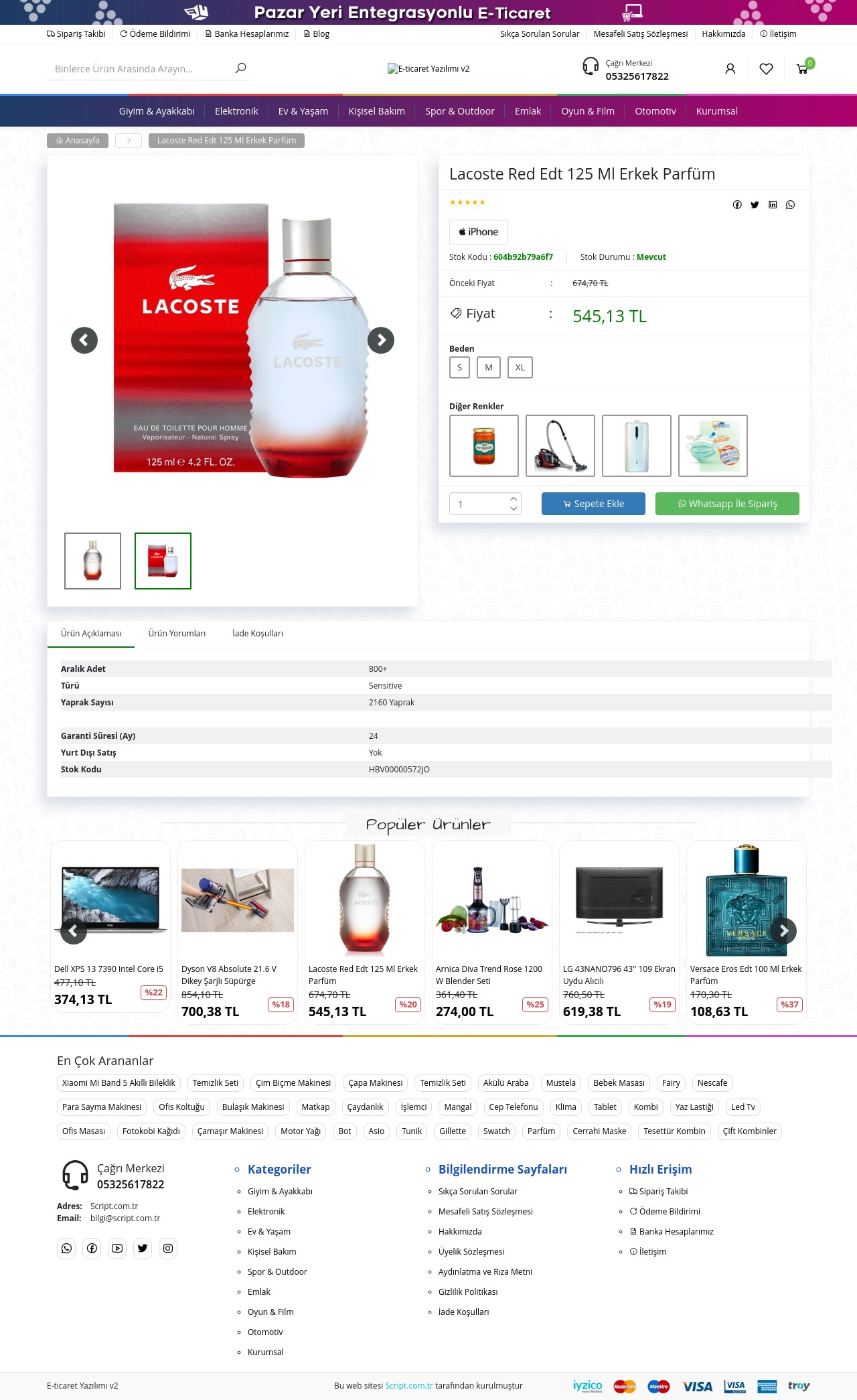Share product on Twitter icon
The width and height of the screenshot is (857, 1400).
click(x=755, y=205)
